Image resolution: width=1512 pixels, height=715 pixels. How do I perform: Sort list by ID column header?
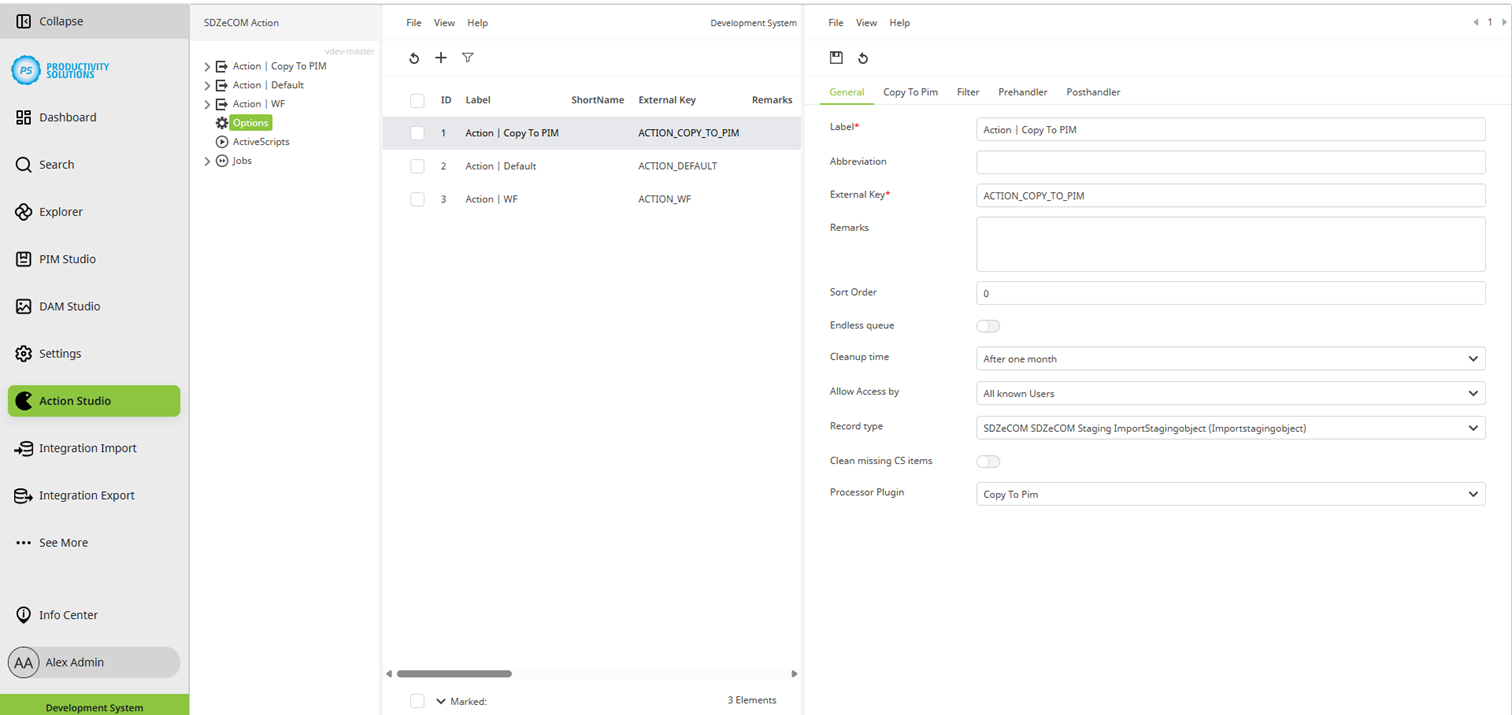point(446,100)
